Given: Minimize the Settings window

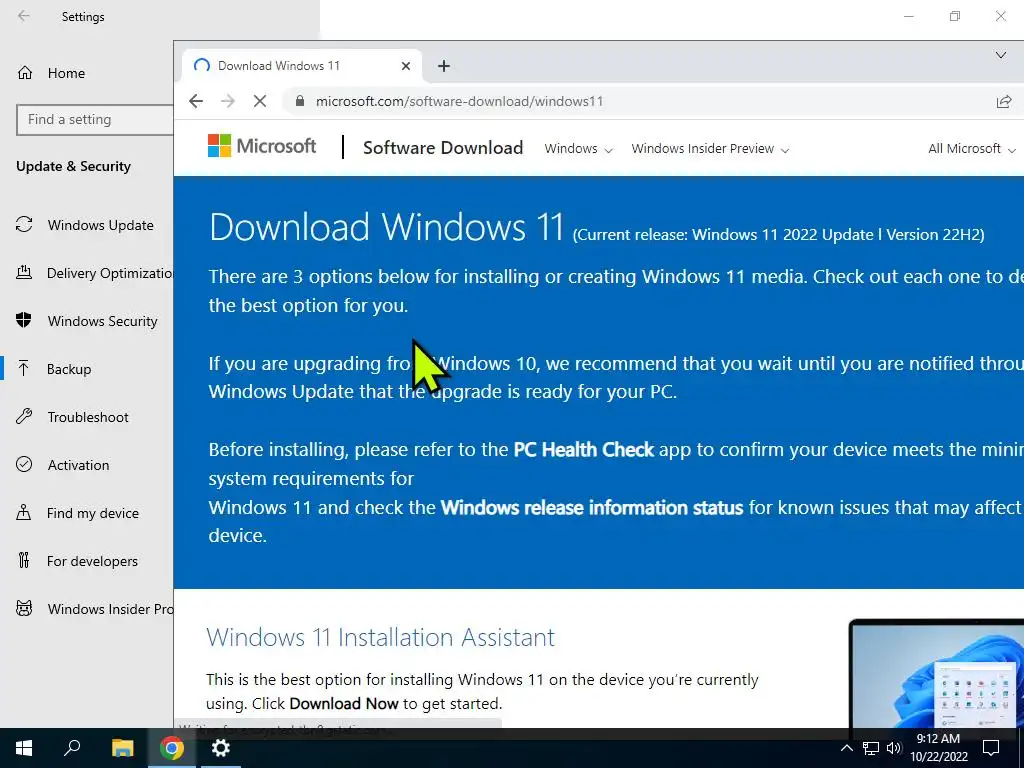Looking at the screenshot, I should [908, 16].
